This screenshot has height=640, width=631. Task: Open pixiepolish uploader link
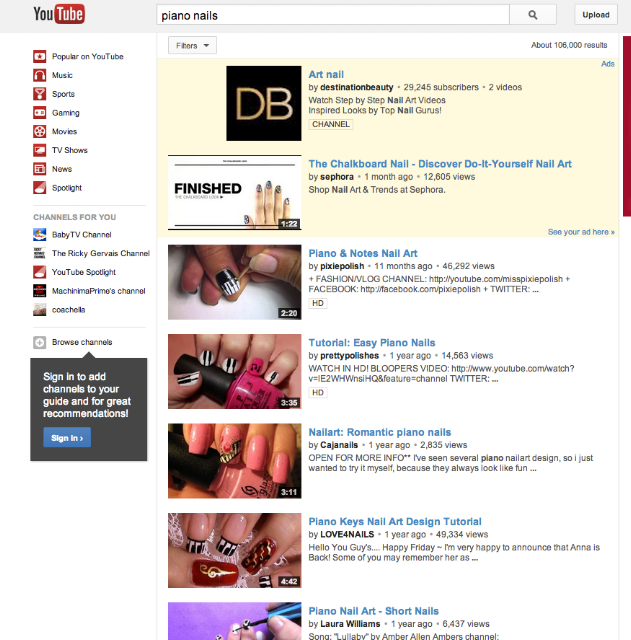[x=342, y=266]
